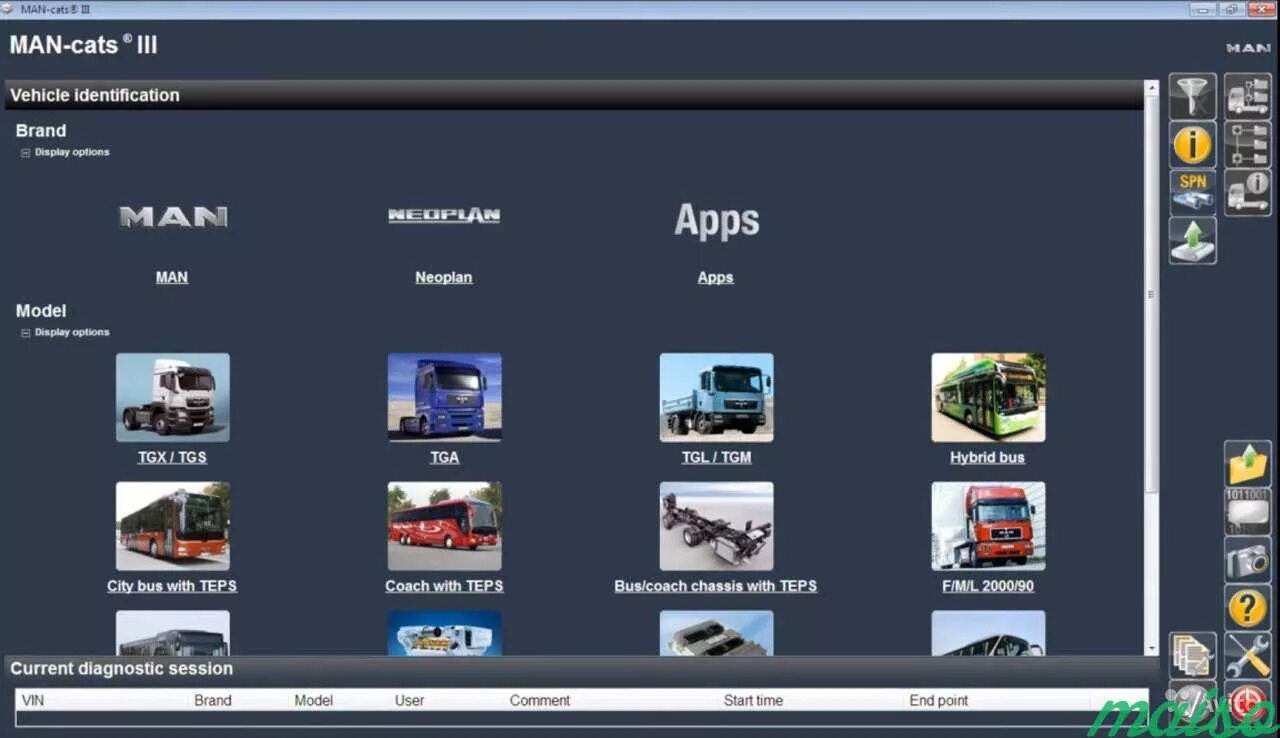The image size is (1280, 738).
Task: Open the wrench and screwdriver settings icon
Action: 1248,656
